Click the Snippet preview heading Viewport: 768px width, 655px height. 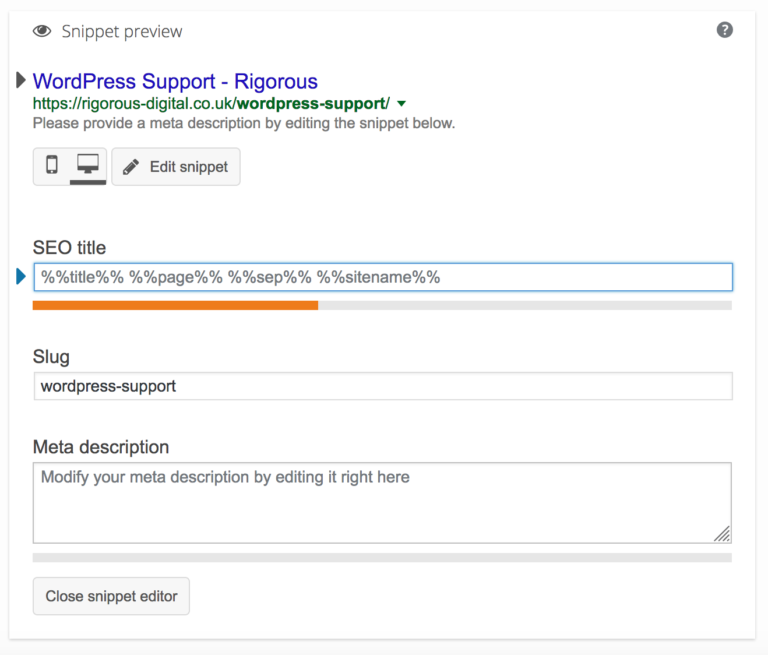[x=122, y=32]
